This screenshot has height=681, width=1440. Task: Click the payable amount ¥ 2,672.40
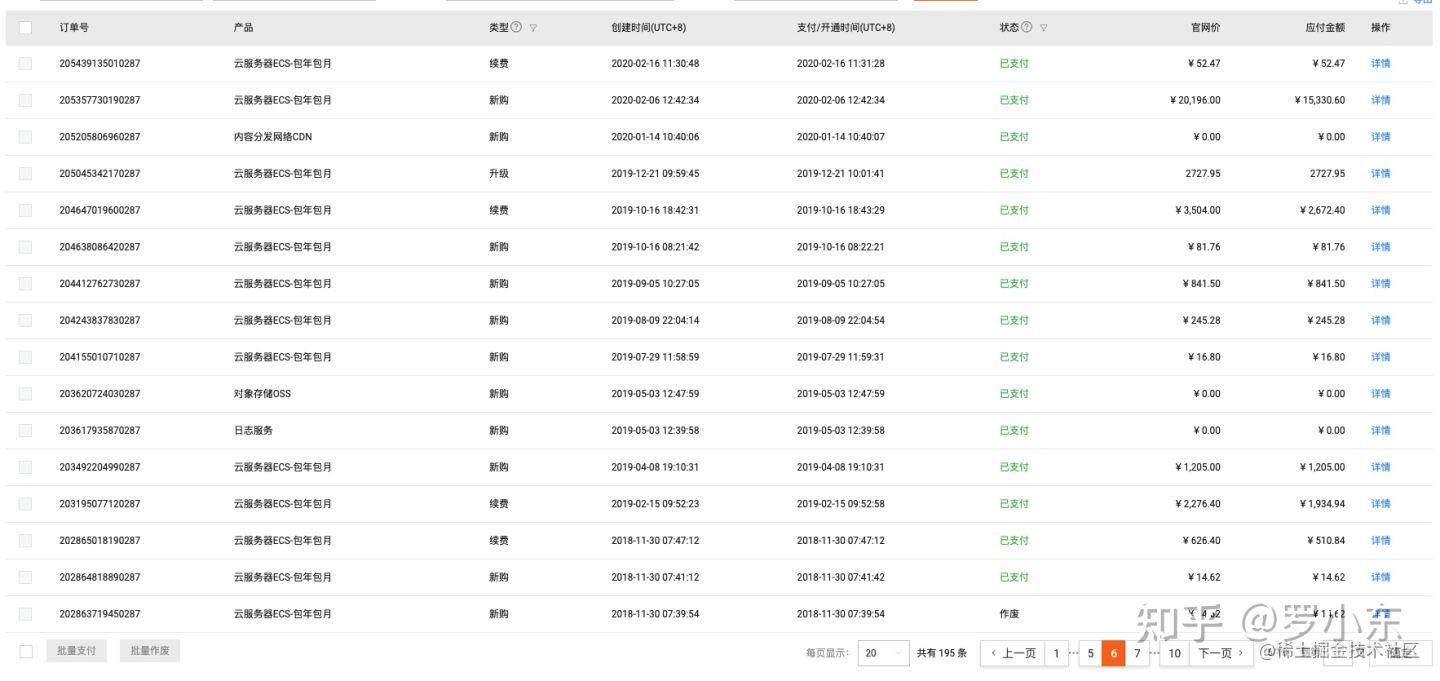pyautogui.click(x=1323, y=210)
